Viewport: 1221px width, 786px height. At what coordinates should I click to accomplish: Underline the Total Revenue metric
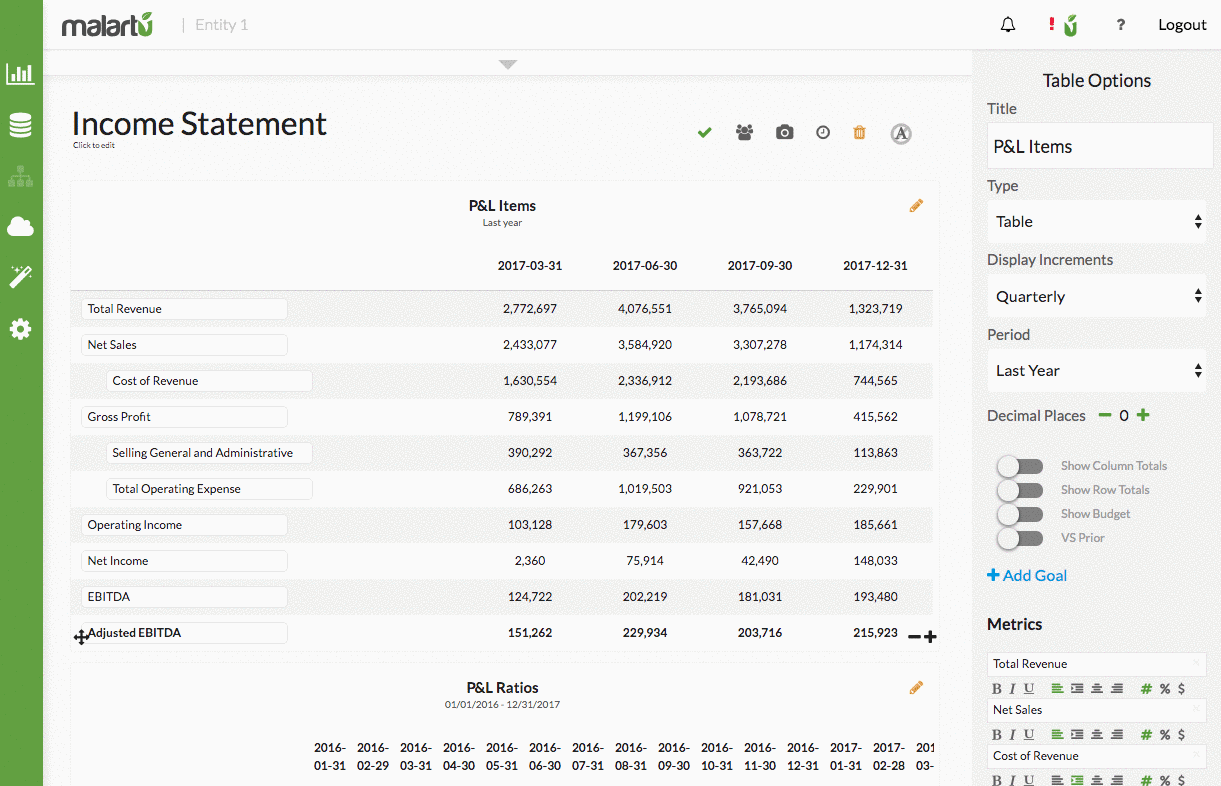pyautogui.click(x=1029, y=689)
